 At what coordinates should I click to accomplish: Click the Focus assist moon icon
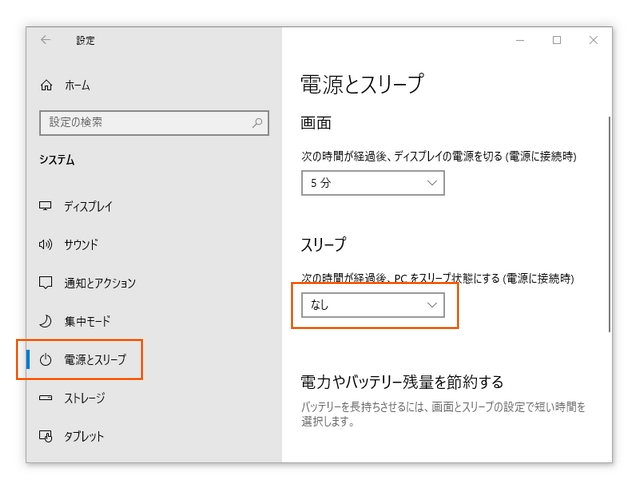(45, 321)
